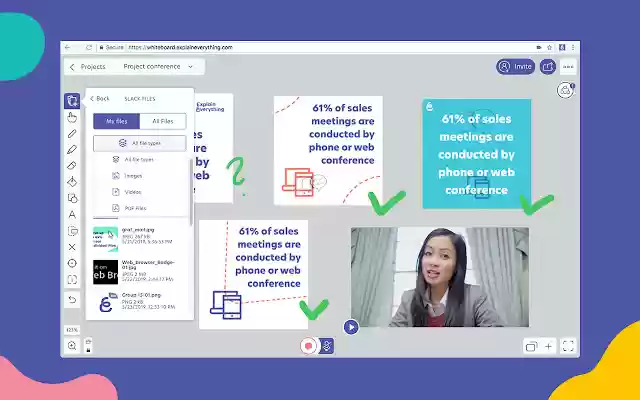The image size is (640, 400).
Task: Select the hand pan tool
Action: 72,117
